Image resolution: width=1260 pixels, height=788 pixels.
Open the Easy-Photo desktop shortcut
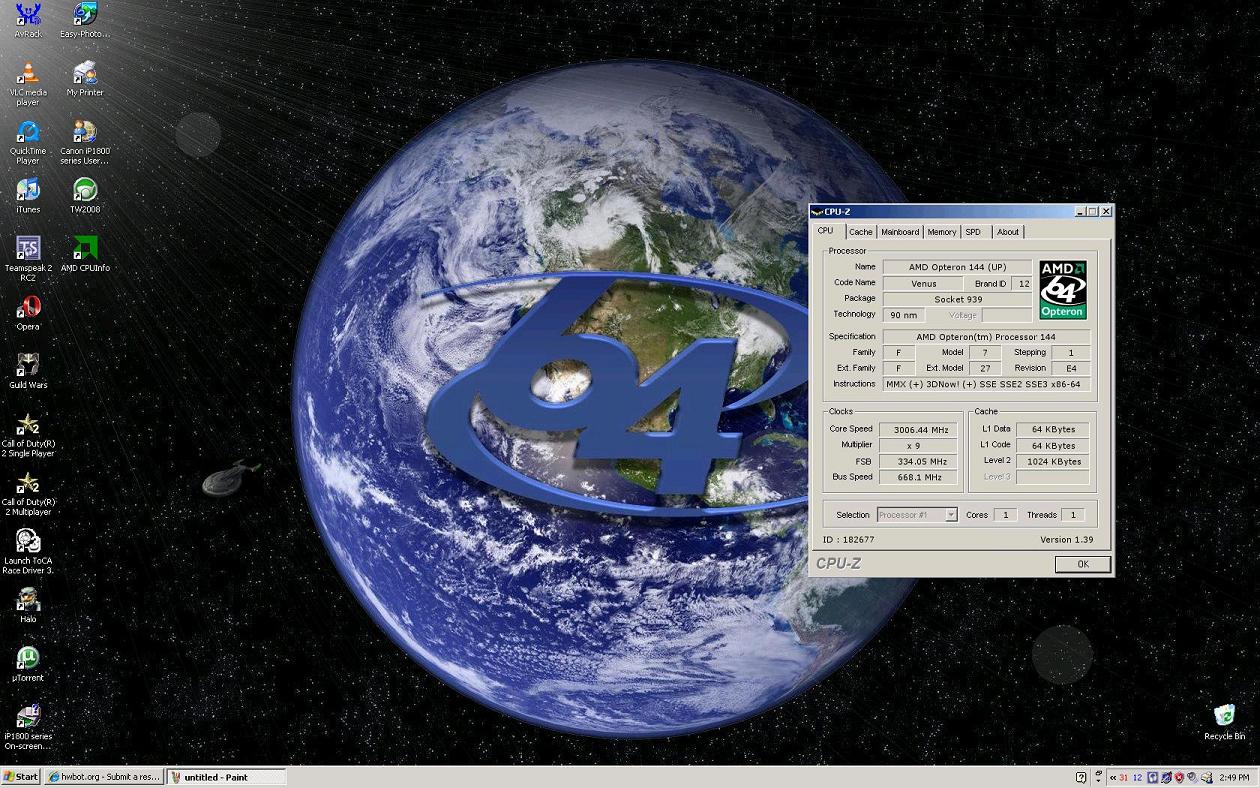(x=85, y=20)
